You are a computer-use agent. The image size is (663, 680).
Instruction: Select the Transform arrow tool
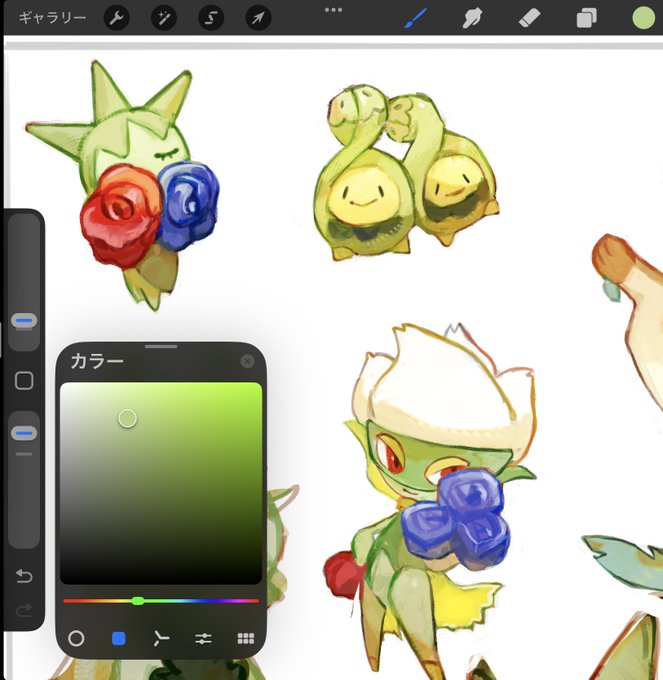tap(258, 18)
